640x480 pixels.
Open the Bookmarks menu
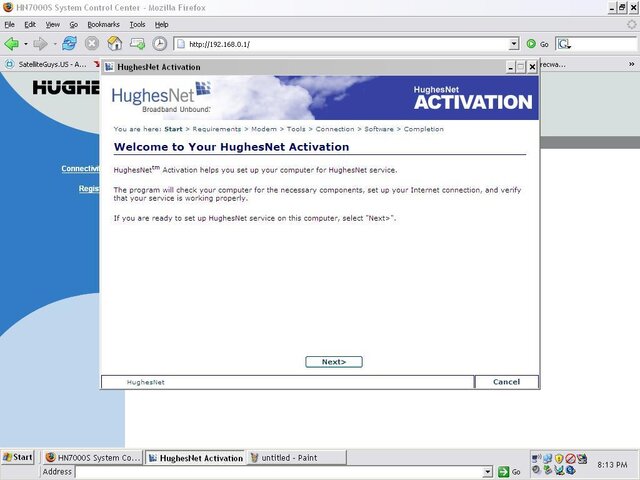[103, 24]
